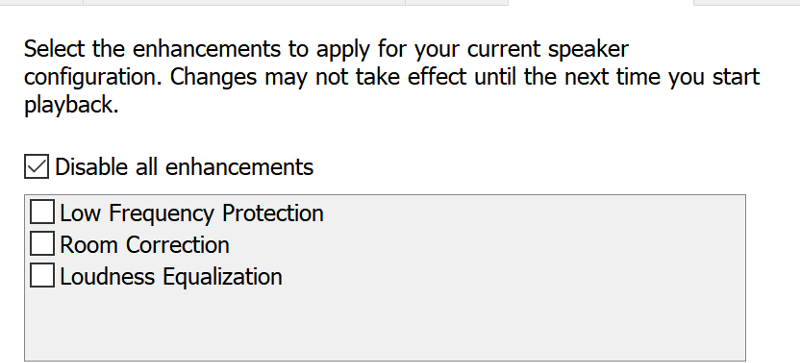Screen dimensions: 800x363
Task: Click blank list area below Loudness Equalization
Action: 385,325
